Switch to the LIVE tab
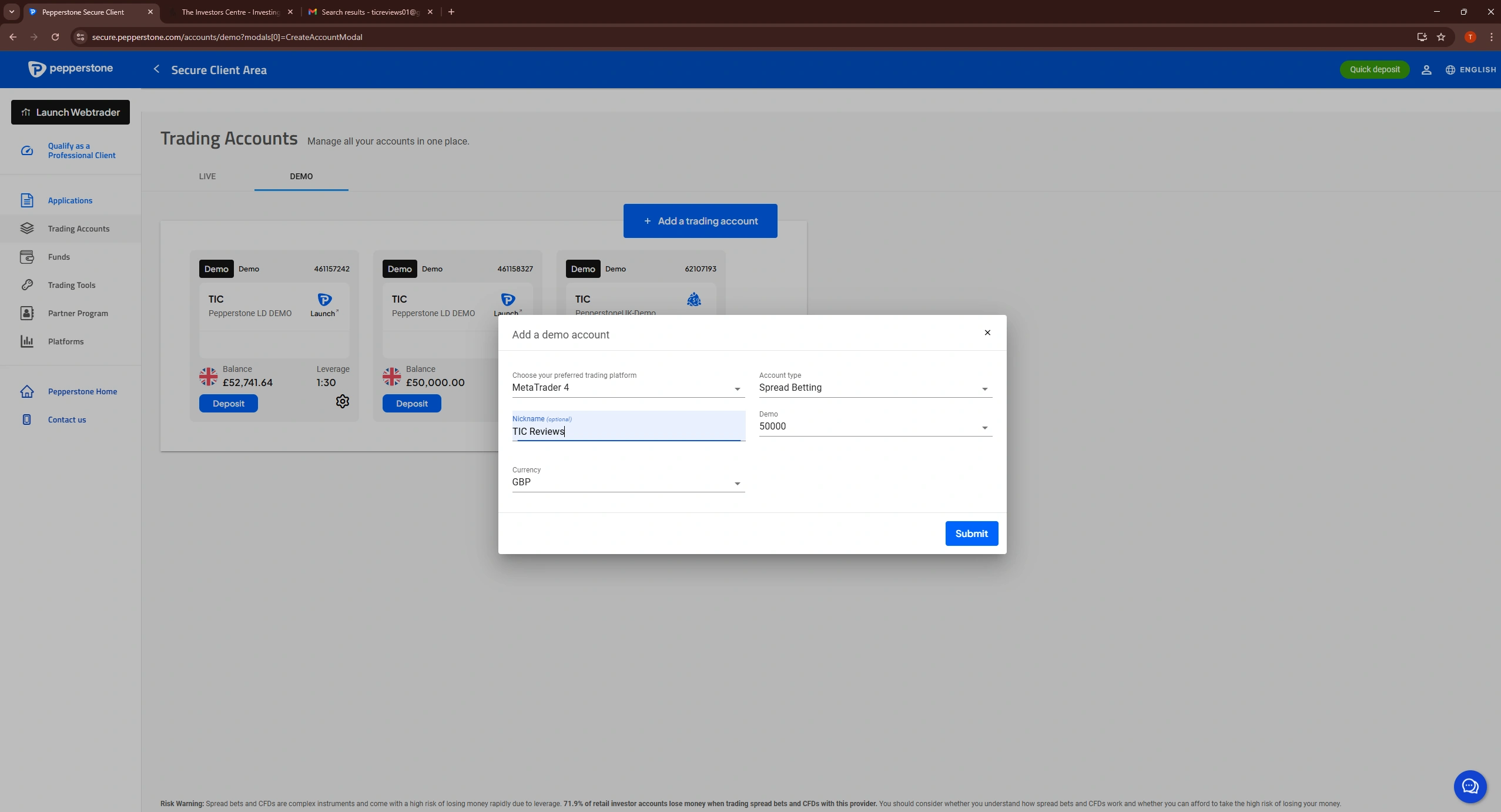Image resolution: width=1501 pixels, height=812 pixels. (x=207, y=176)
